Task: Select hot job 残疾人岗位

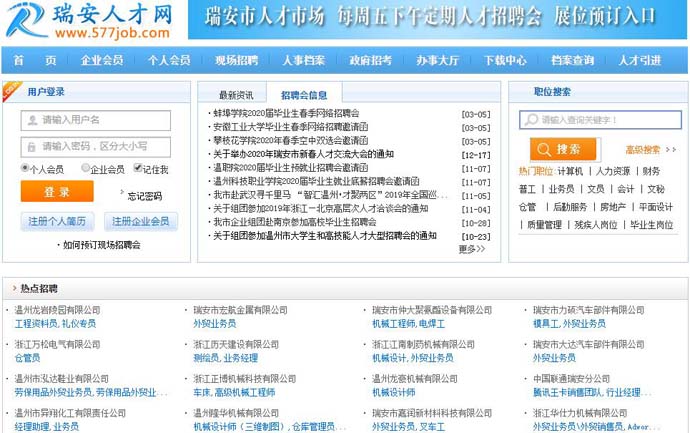Action: (596, 225)
